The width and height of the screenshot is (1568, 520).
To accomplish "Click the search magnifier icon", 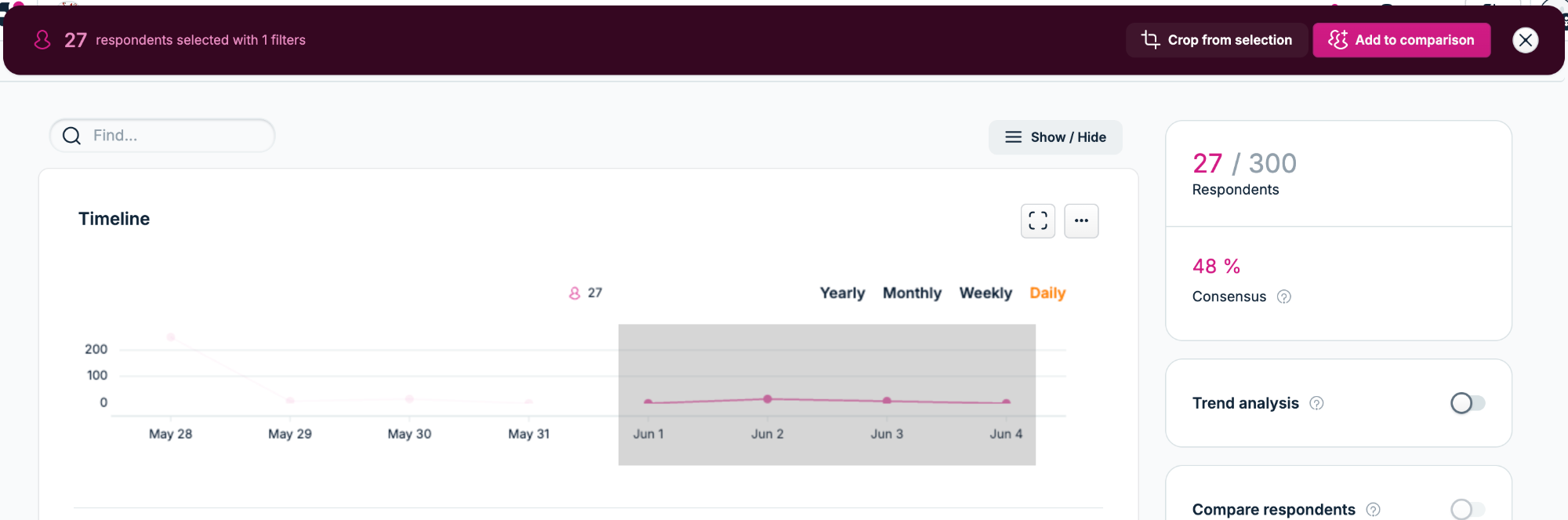I will point(71,136).
